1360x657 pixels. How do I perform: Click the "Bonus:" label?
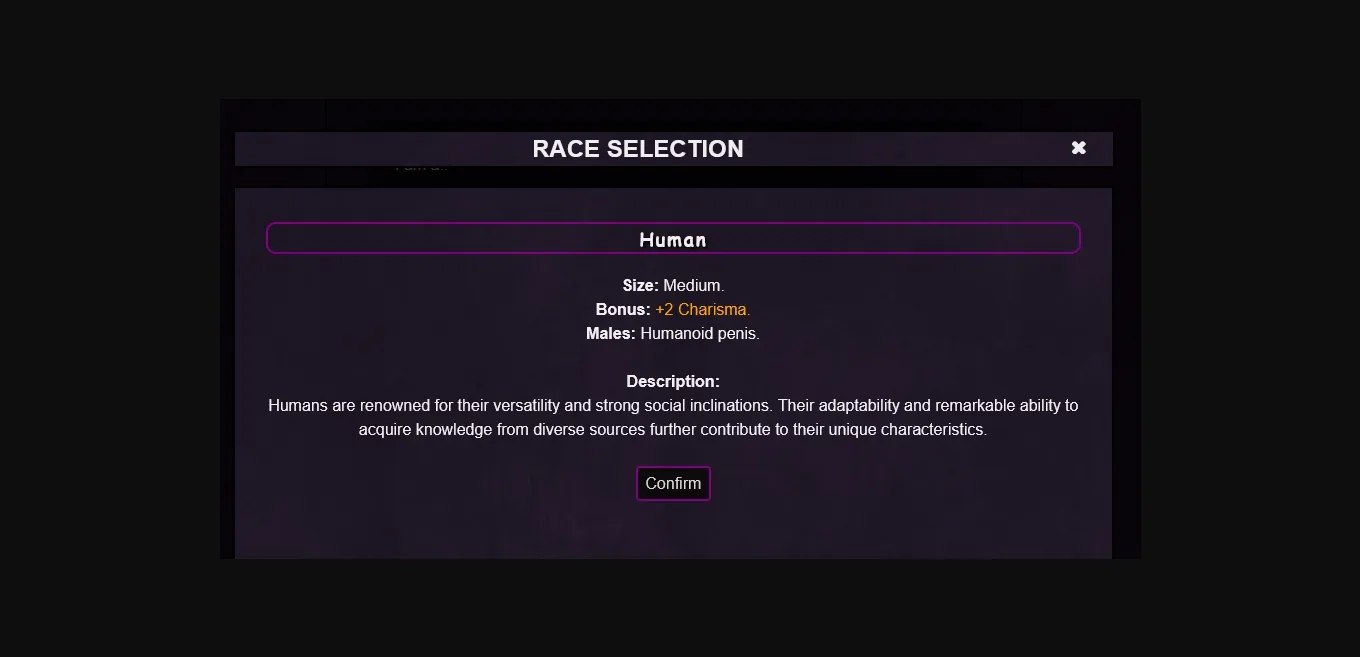click(x=622, y=310)
